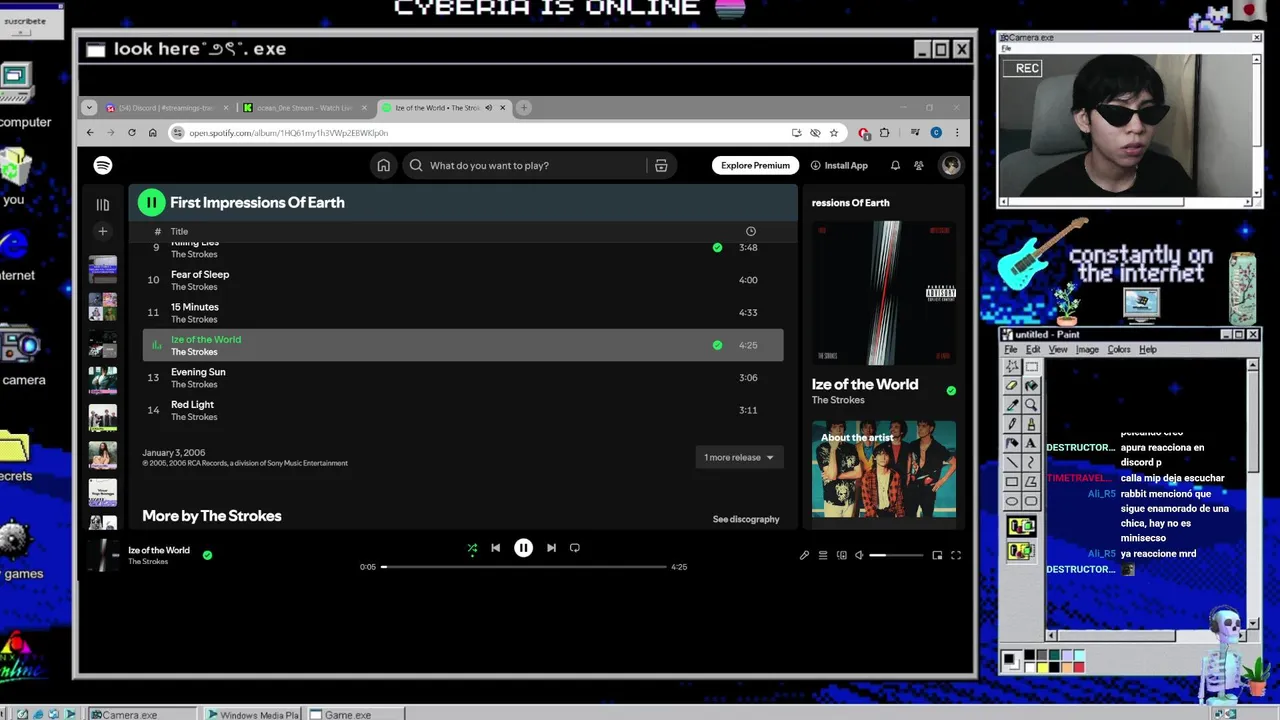Viewport: 1280px width, 720px height.
Task: Open Paint View menu
Action: point(1058,350)
